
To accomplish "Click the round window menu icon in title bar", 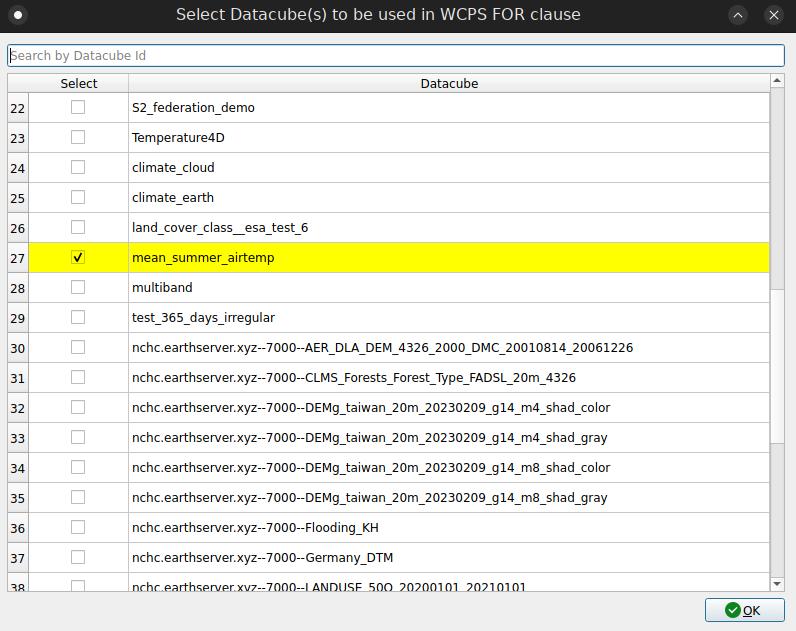I will pos(18,15).
